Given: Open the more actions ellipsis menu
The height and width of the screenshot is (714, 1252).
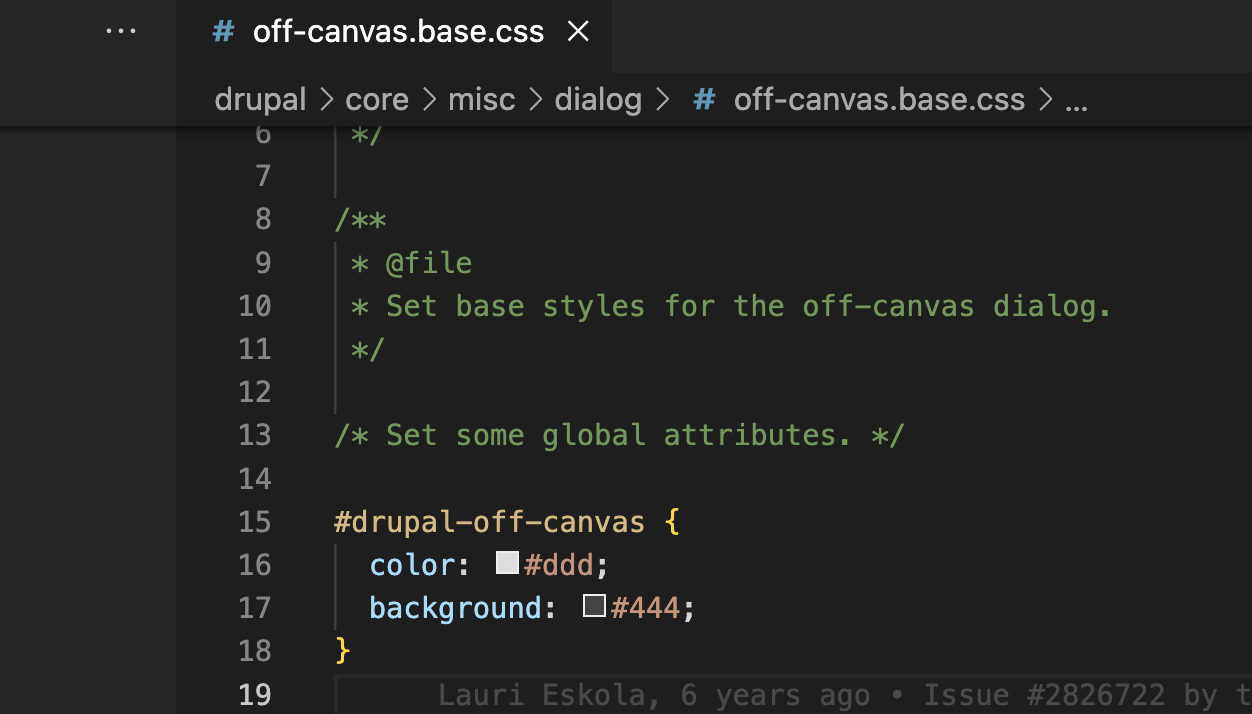Looking at the screenshot, I should pyautogui.click(x=121, y=31).
